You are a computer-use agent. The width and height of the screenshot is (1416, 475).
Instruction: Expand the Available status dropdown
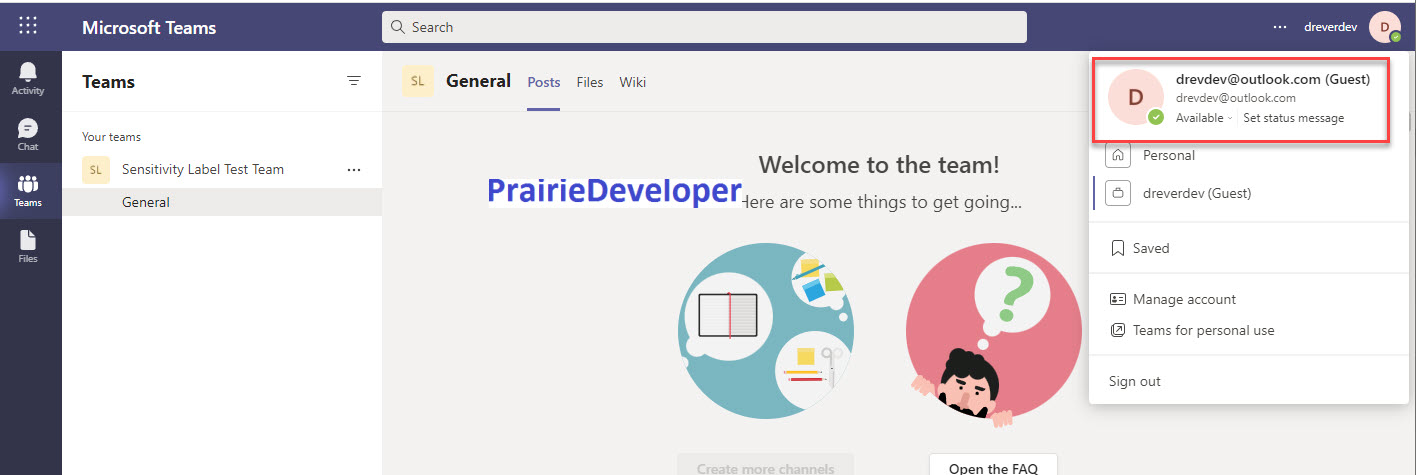(1204, 118)
